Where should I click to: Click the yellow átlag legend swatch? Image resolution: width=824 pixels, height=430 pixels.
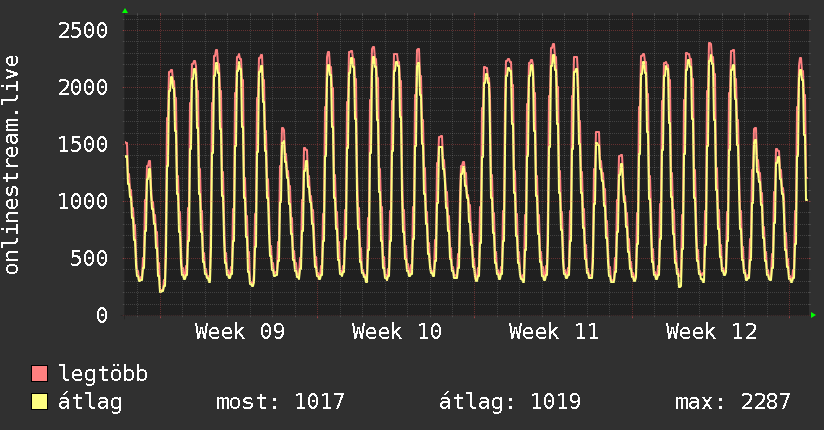[39, 402]
